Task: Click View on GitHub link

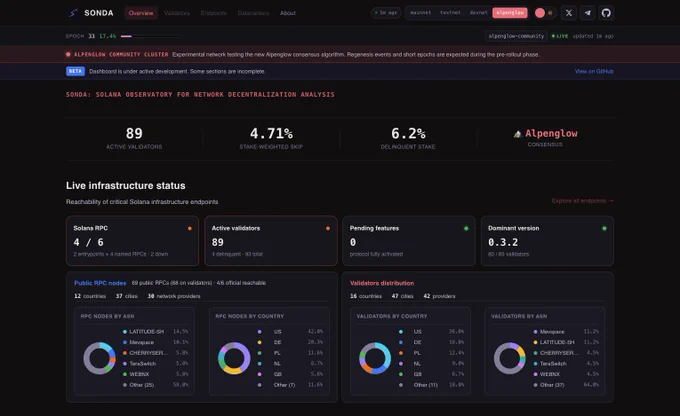Action: point(594,71)
